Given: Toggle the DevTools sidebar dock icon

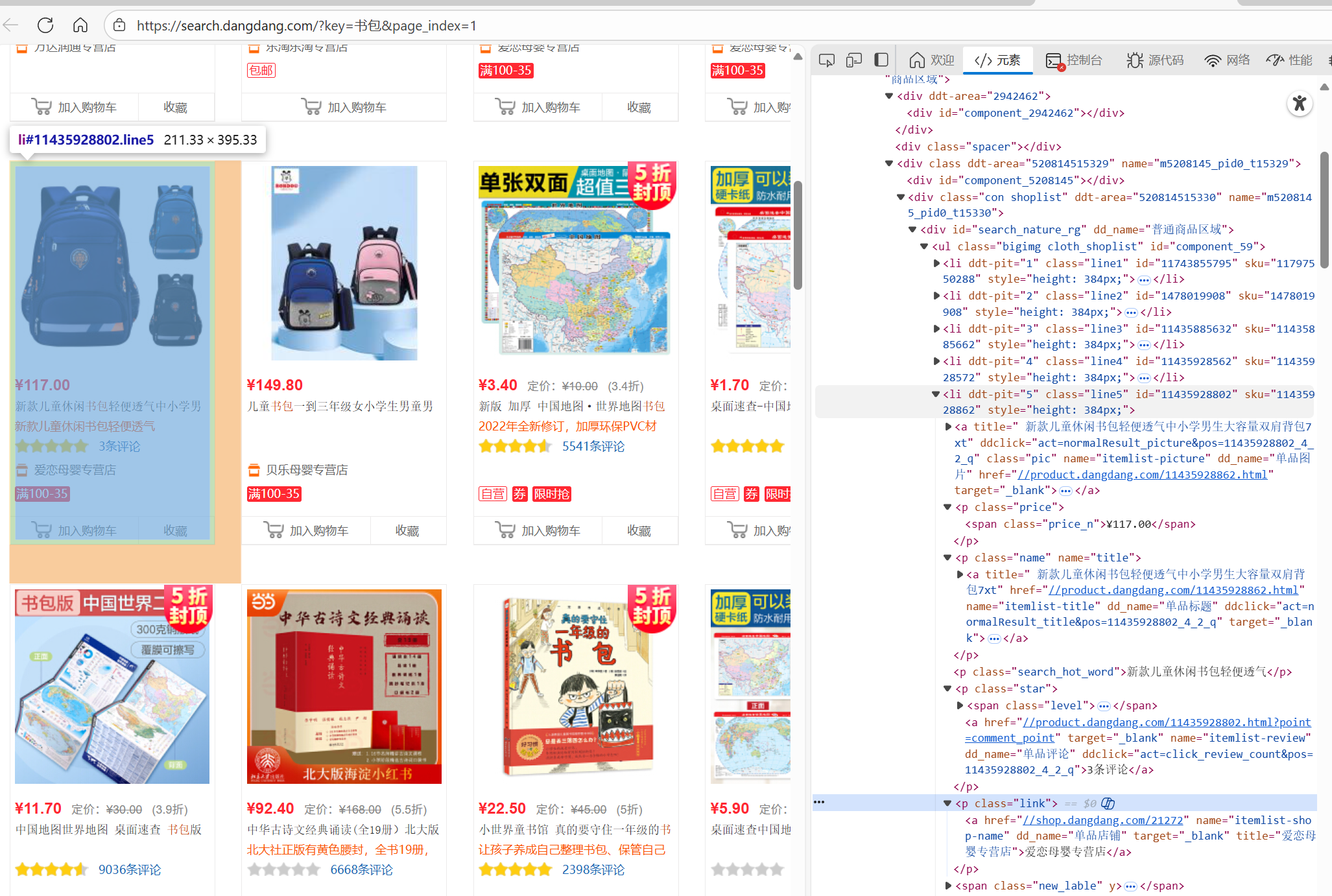Looking at the screenshot, I should coord(881,60).
